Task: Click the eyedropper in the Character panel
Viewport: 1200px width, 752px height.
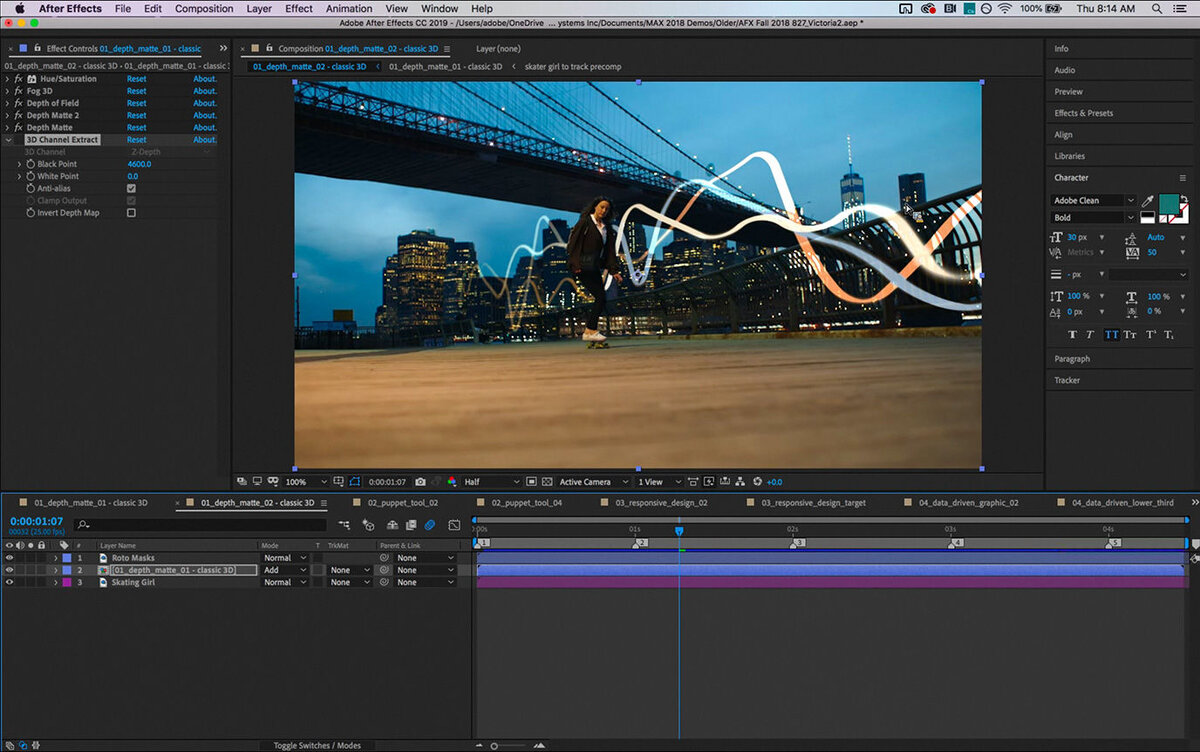Action: 1147,201
